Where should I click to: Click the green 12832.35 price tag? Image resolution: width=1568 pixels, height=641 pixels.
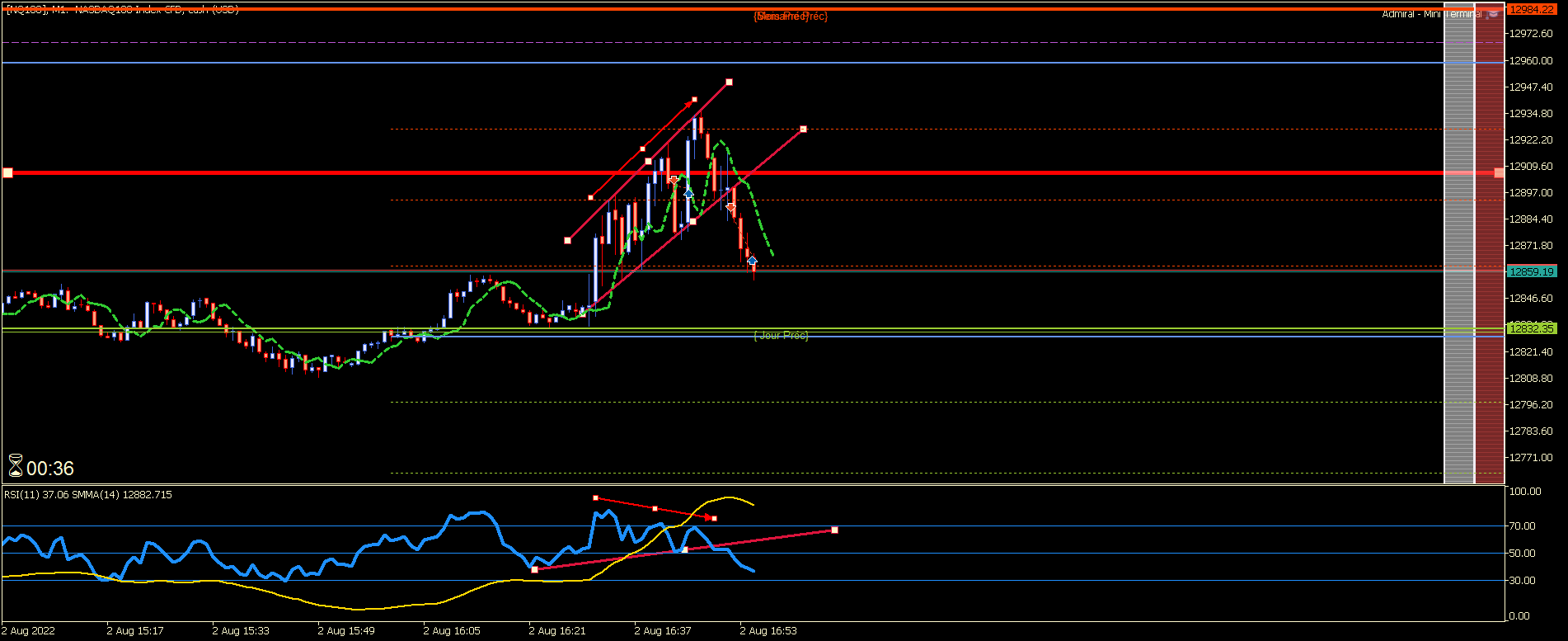[x=1531, y=328]
